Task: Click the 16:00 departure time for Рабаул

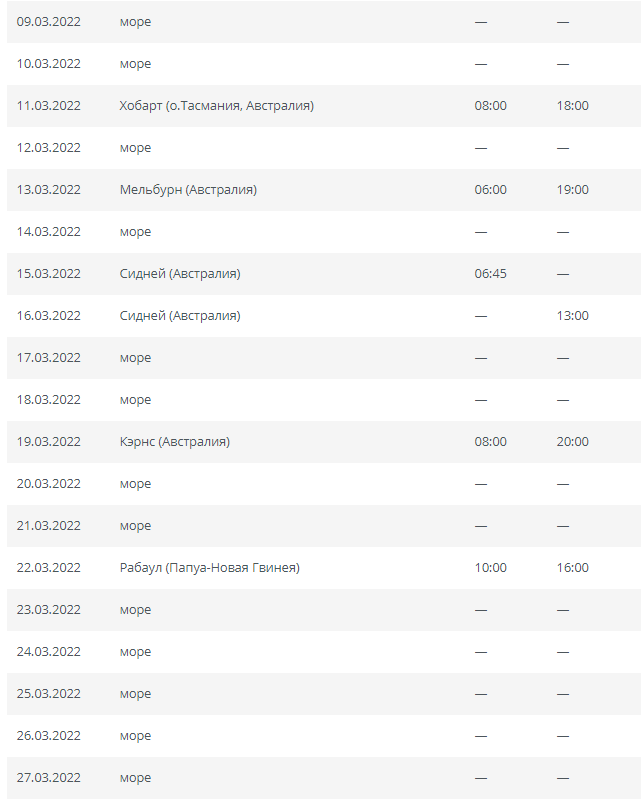Action: click(572, 568)
